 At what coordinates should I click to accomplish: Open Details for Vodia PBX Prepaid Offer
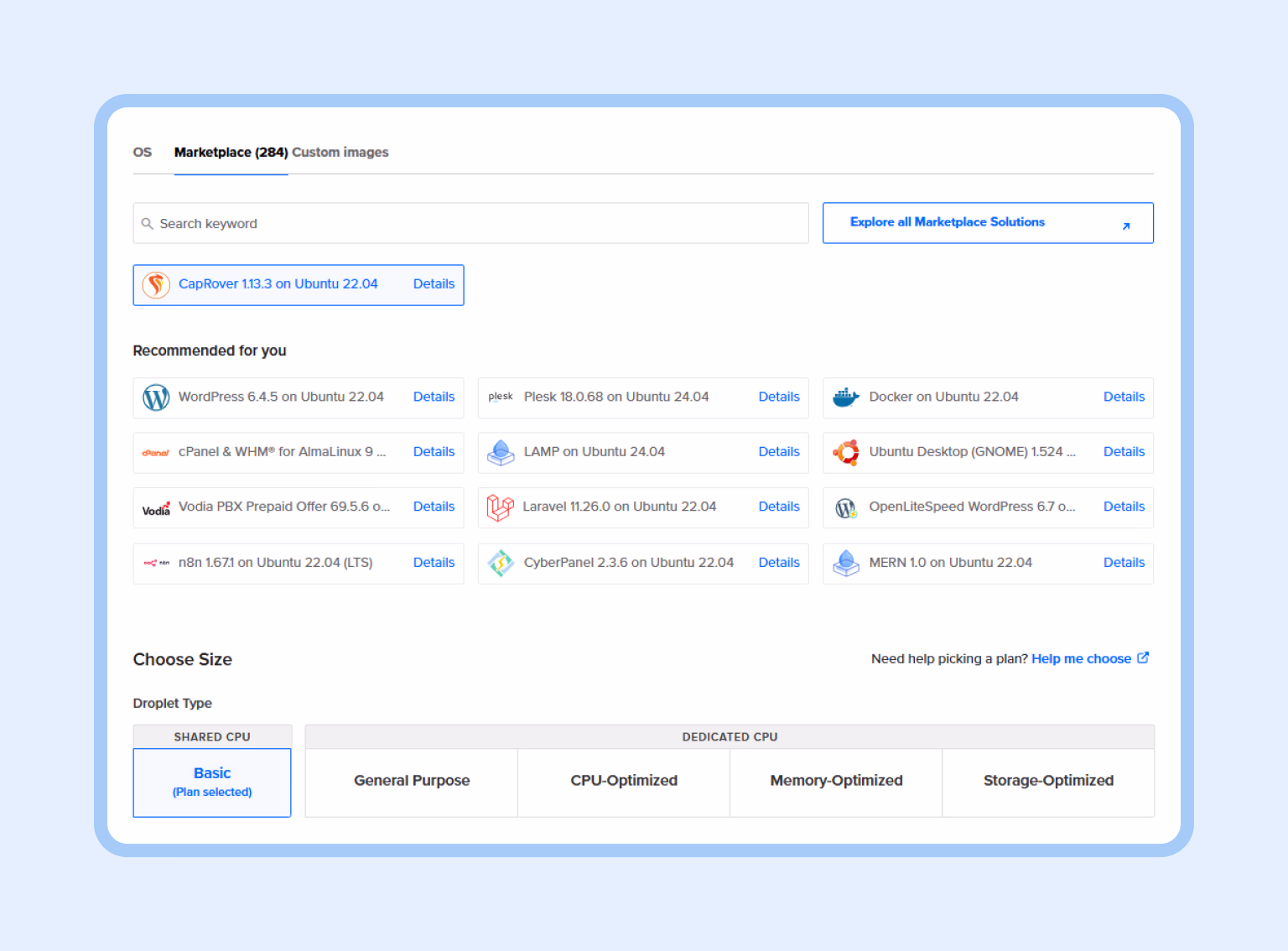tap(434, 507)
